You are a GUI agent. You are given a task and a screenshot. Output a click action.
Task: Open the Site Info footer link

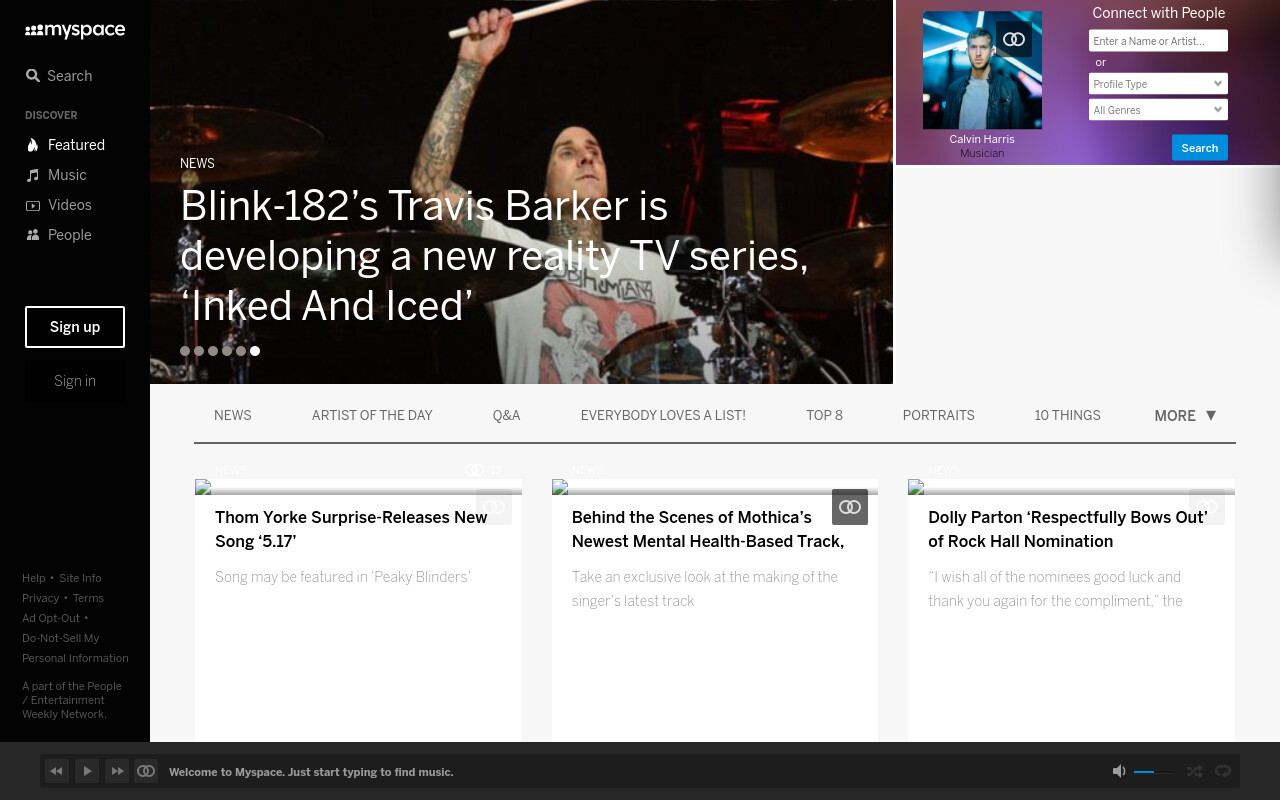pyautogui.click(x=80, y=578)
